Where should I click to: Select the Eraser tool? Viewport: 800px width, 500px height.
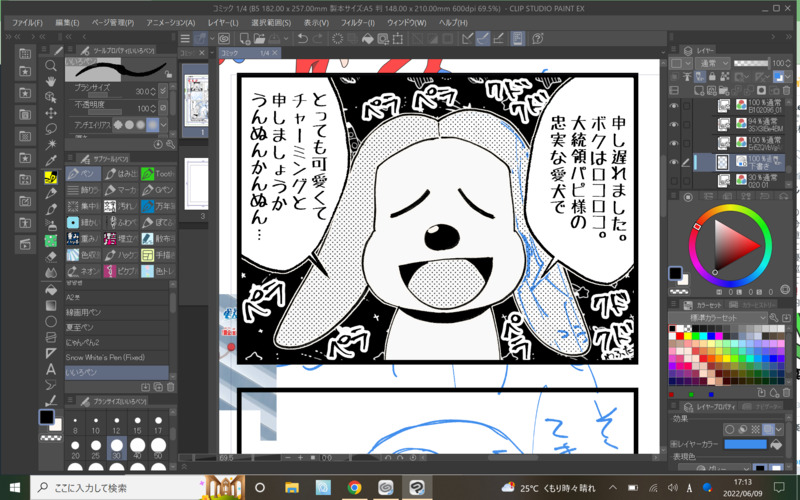click(51, 257)
